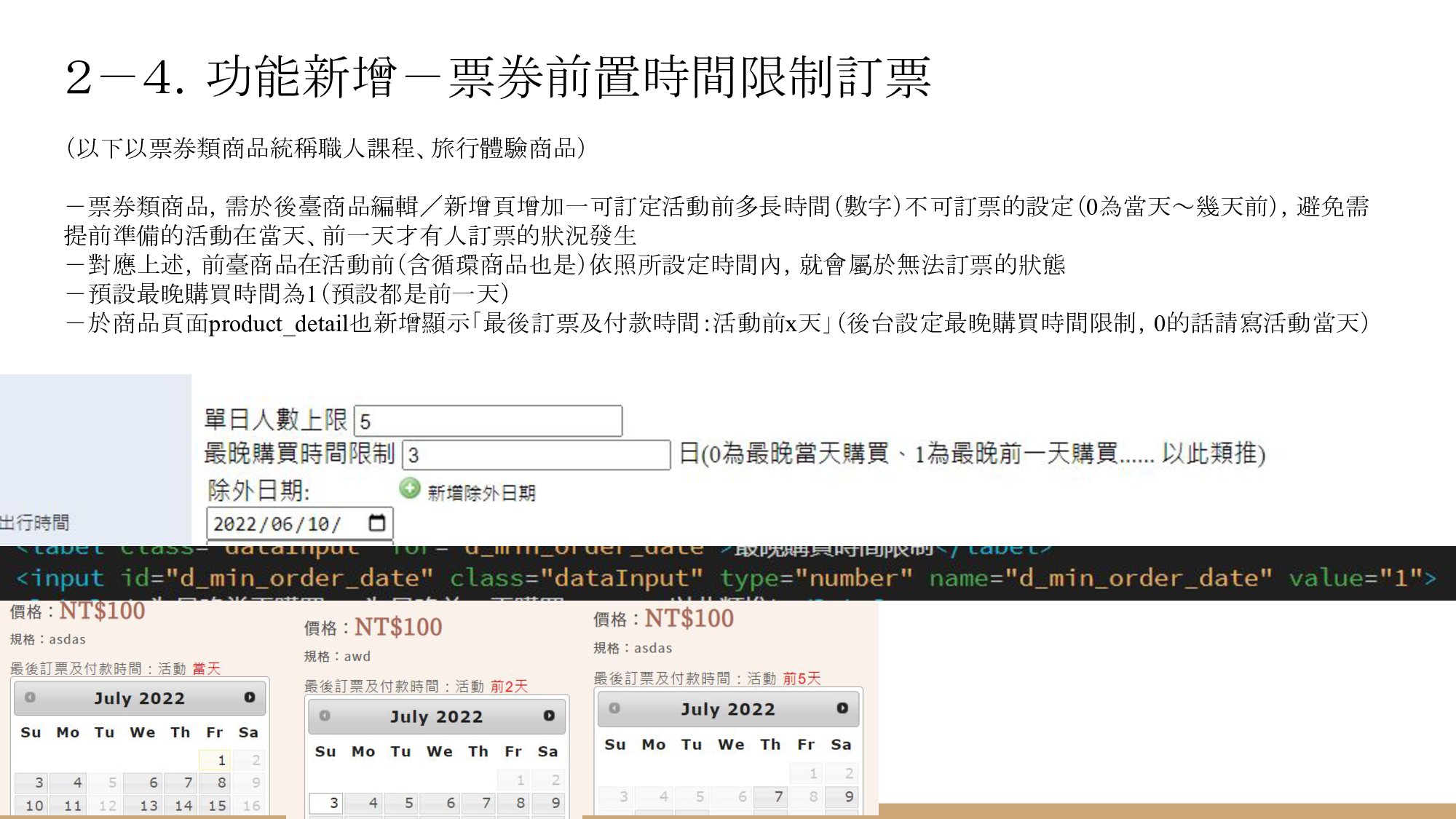The image size is (1456, 819).
Task: Click the 單日人數上限 input field
Action: [488, 421]
